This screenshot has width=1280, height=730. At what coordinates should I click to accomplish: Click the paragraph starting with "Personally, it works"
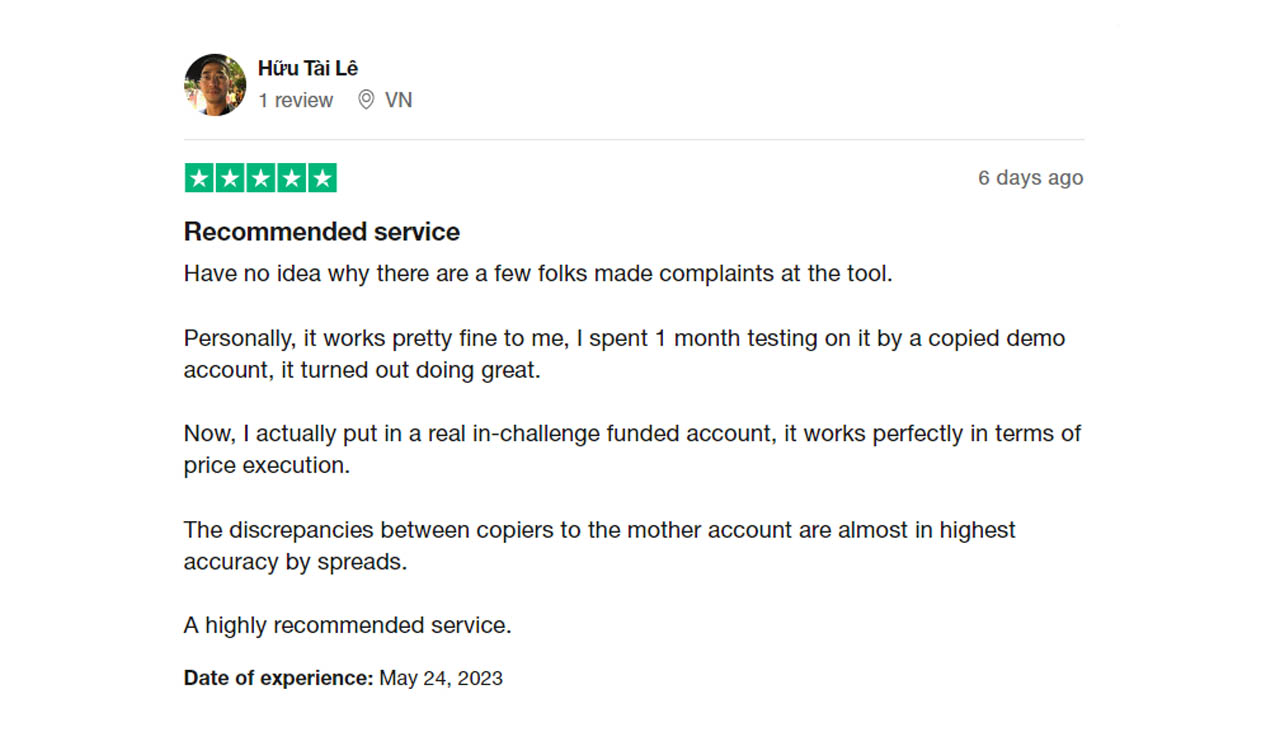click(624, 354)
